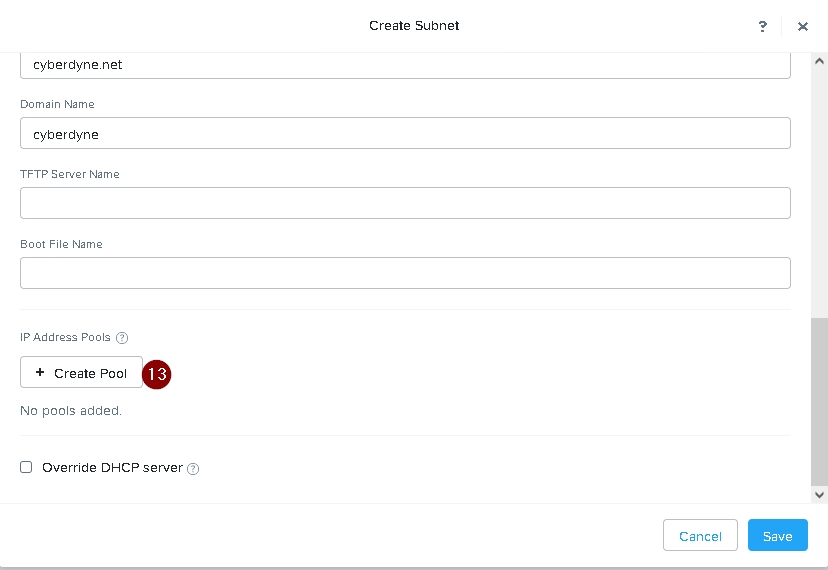Select the Boot File Name input box
Viewport: 828px width, 570px height.
pyautogui.click(x=405, y=273)
